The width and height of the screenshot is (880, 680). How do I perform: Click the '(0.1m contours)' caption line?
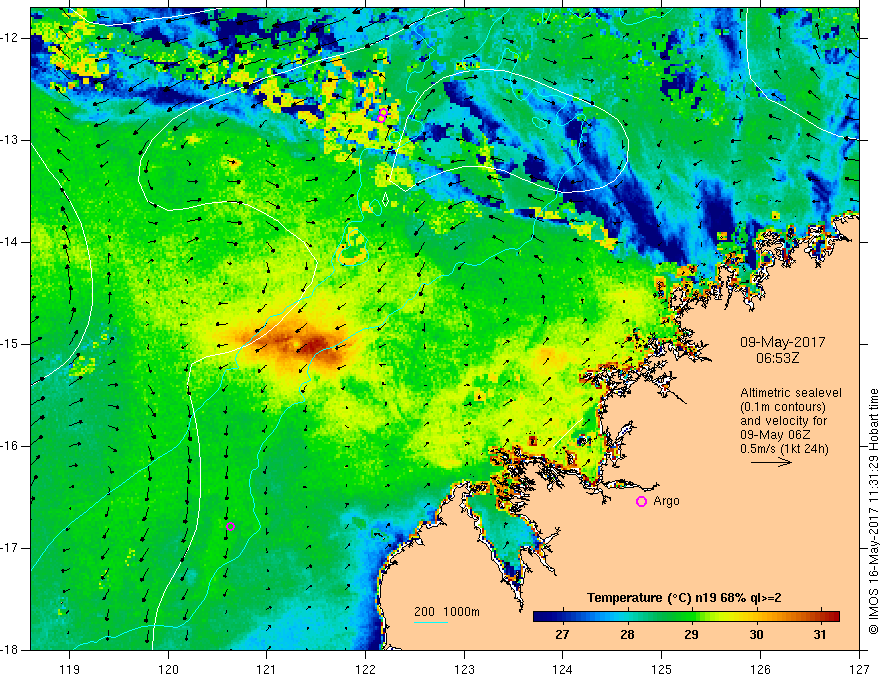point(782,407)
